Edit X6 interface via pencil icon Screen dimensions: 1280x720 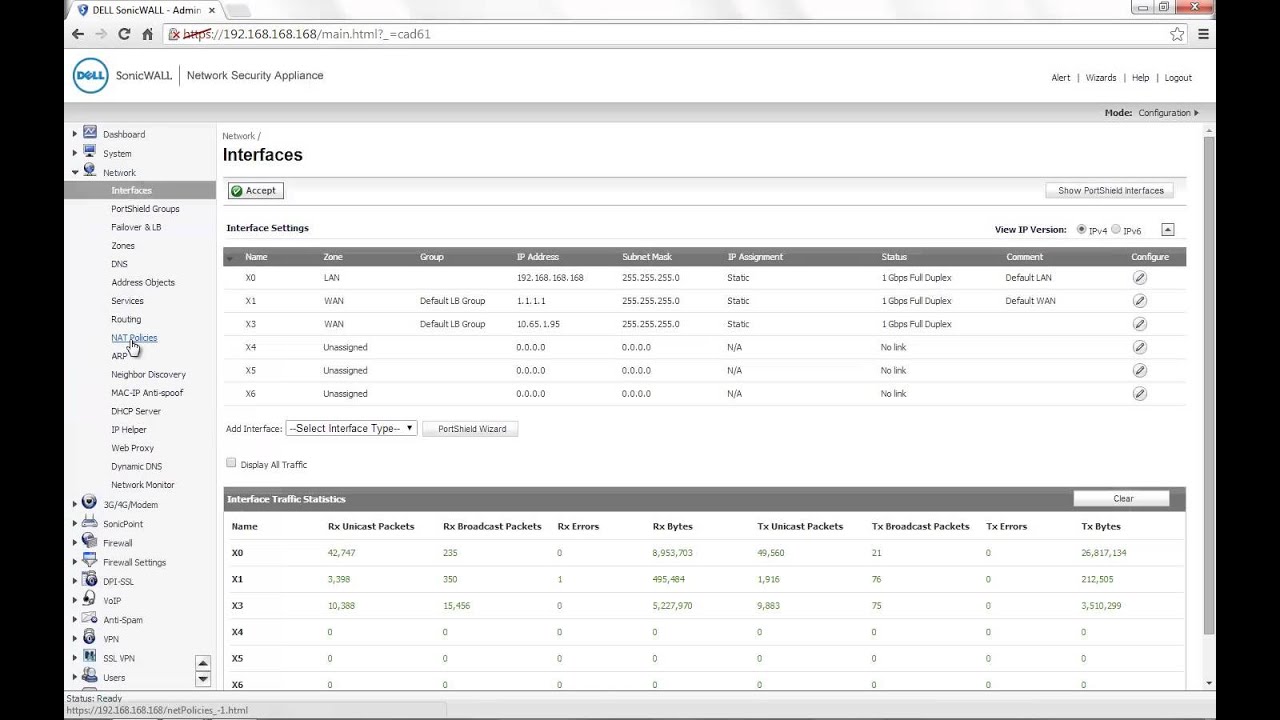tap(1139, 394)
